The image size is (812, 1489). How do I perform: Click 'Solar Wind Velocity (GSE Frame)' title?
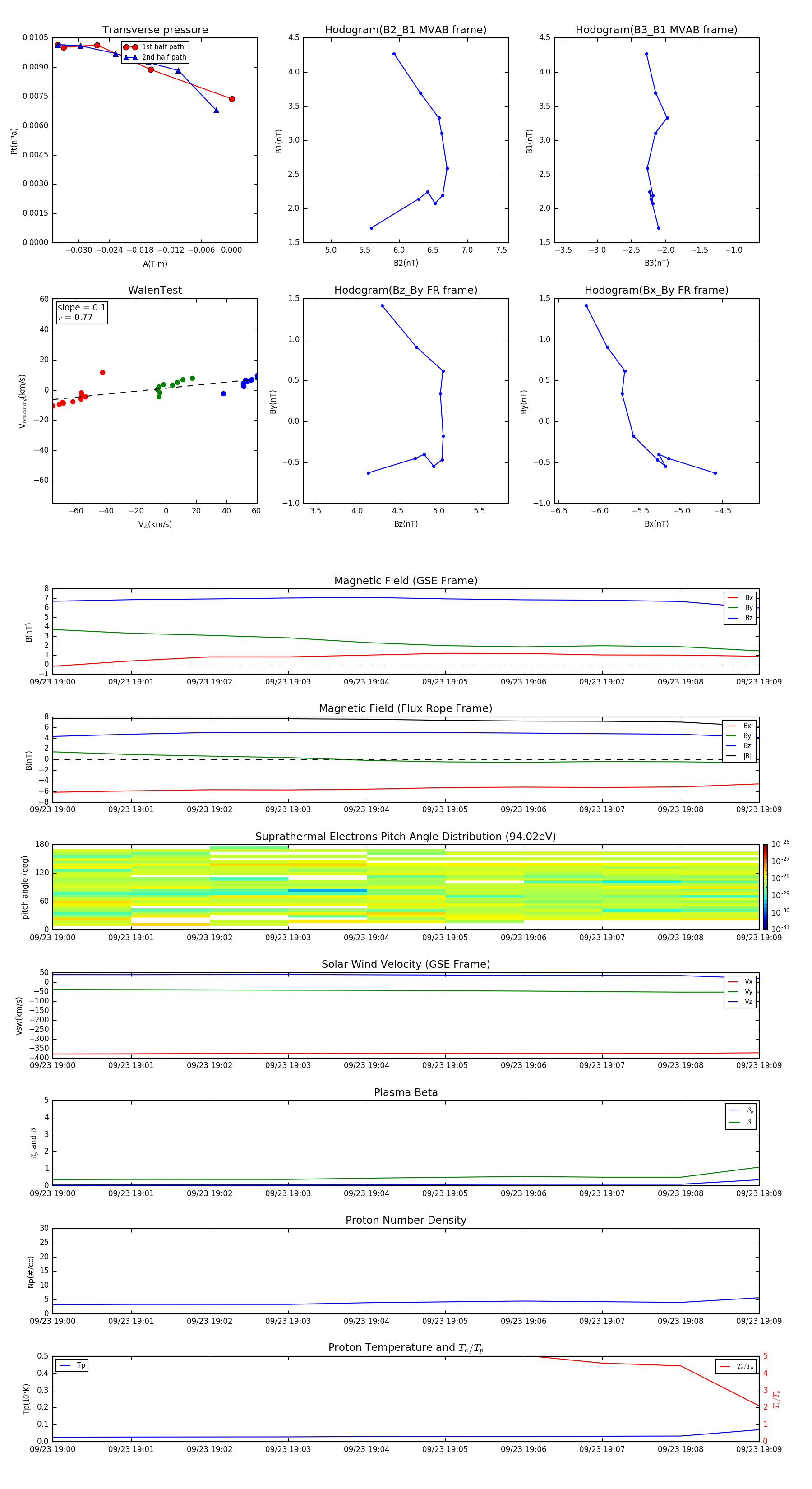click(406, 964)
